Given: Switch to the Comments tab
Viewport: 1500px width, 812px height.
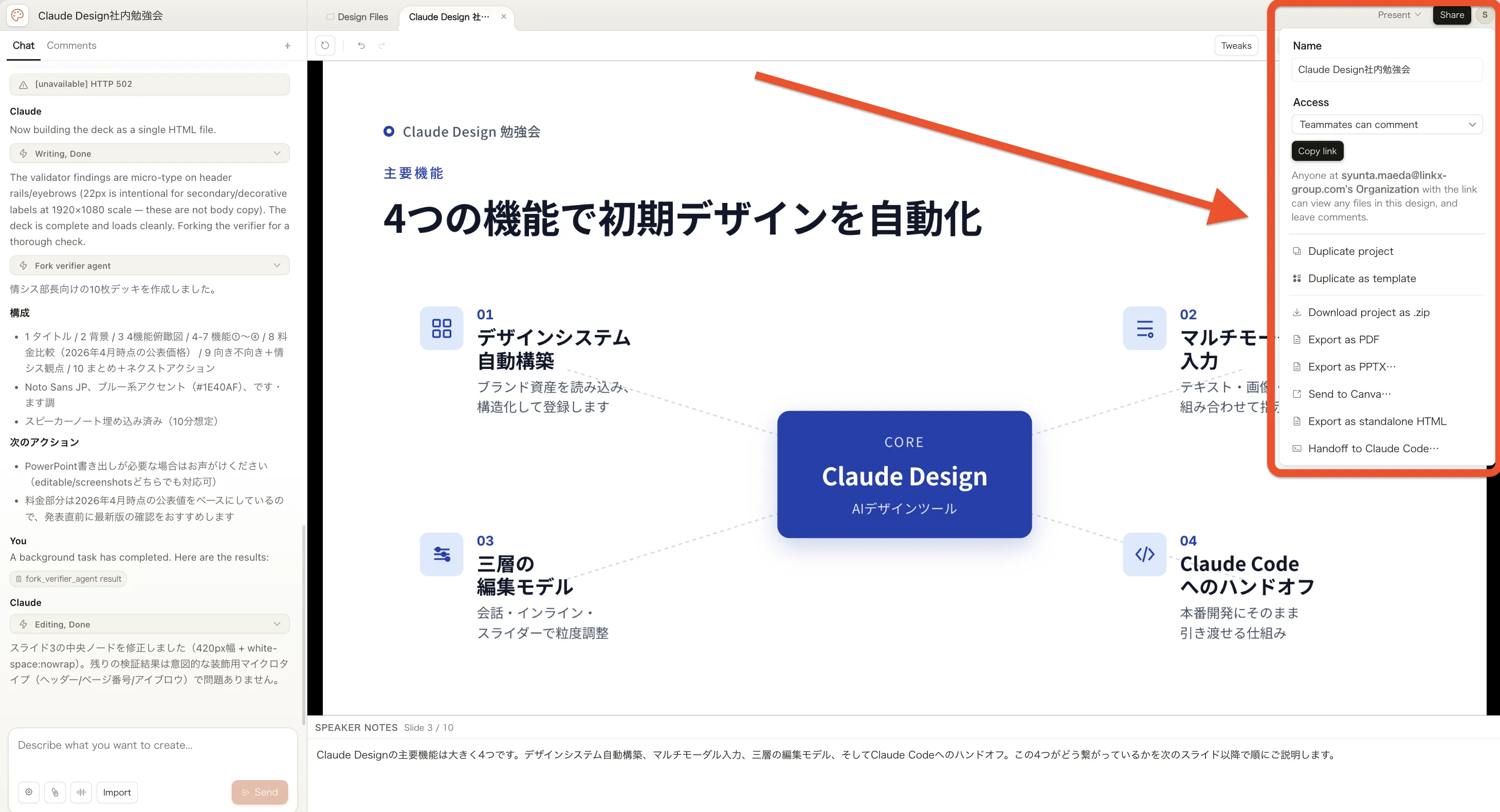Looking at the screenshot, I should pyautogui.click(x=71, y=45).
